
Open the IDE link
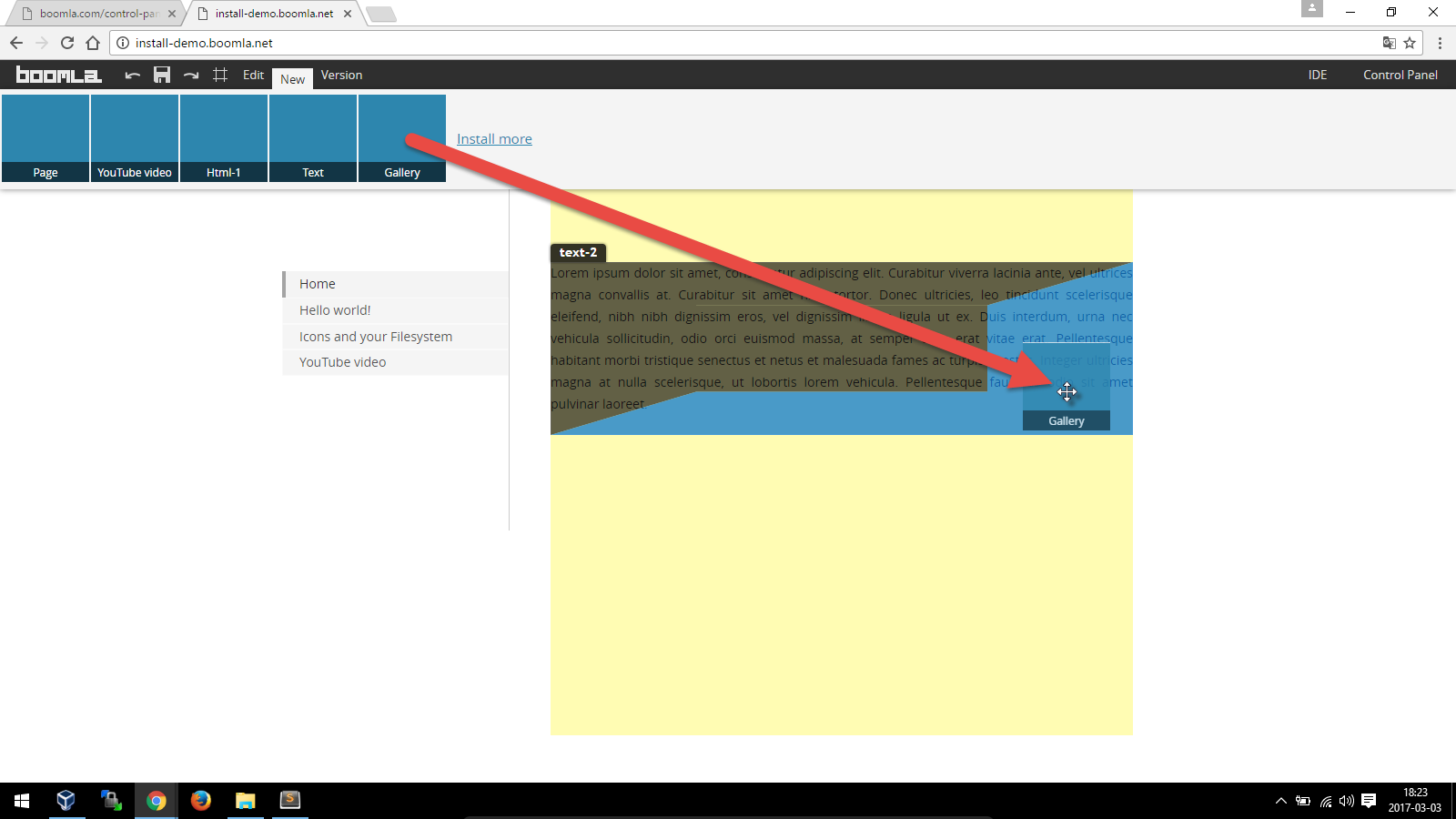point(1317,76)
